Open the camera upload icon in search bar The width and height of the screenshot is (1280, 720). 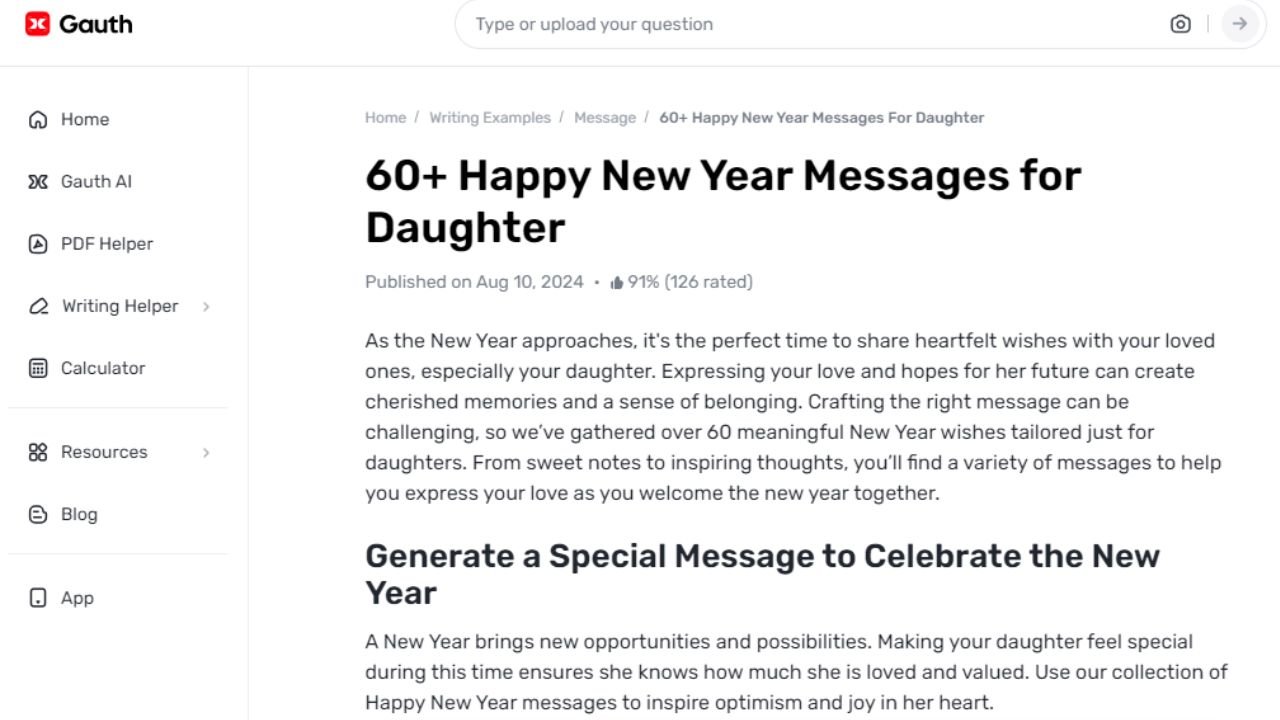click(1180, 24)
